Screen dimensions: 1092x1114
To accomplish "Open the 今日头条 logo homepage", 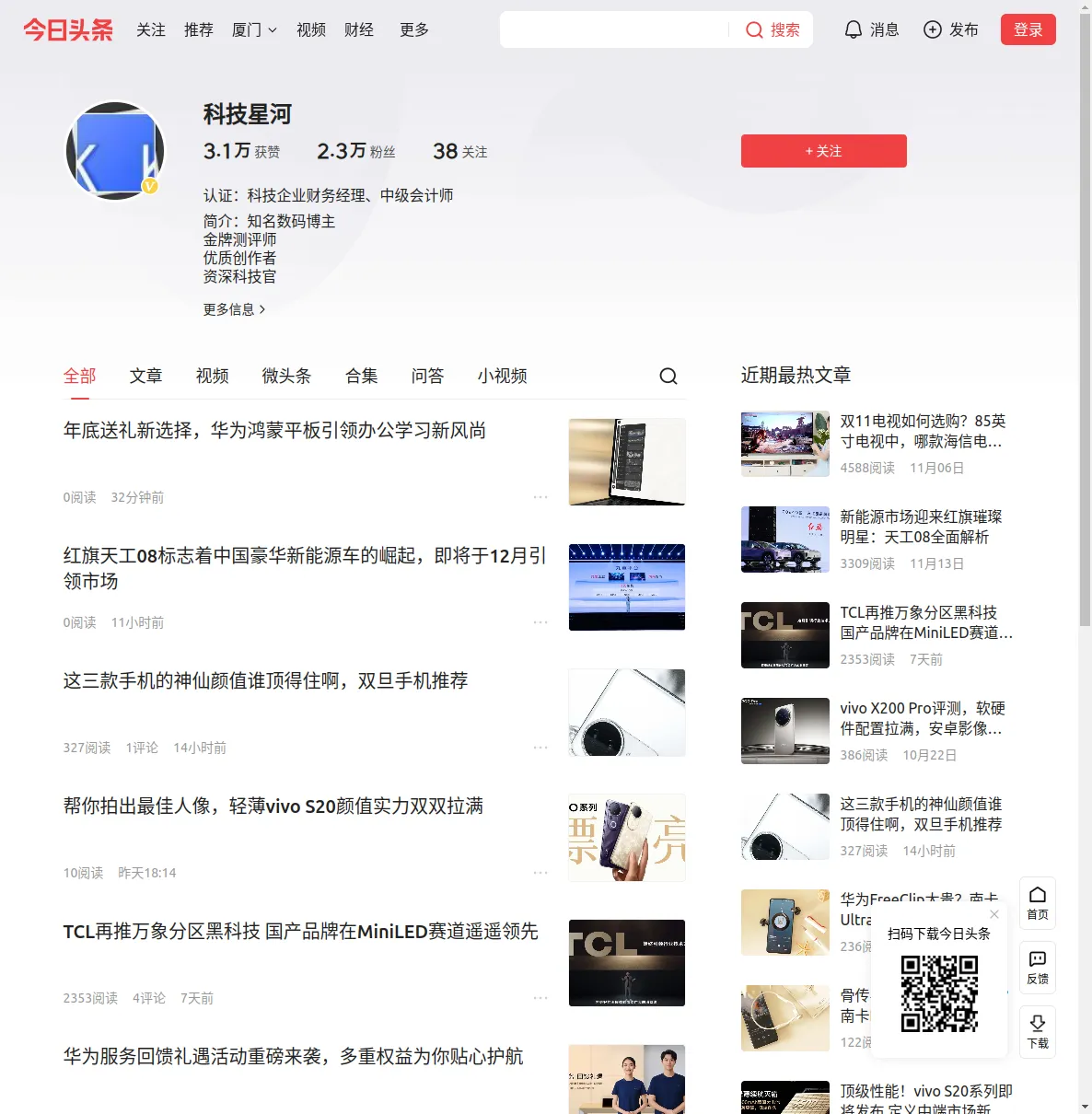I will coord(68,29).
